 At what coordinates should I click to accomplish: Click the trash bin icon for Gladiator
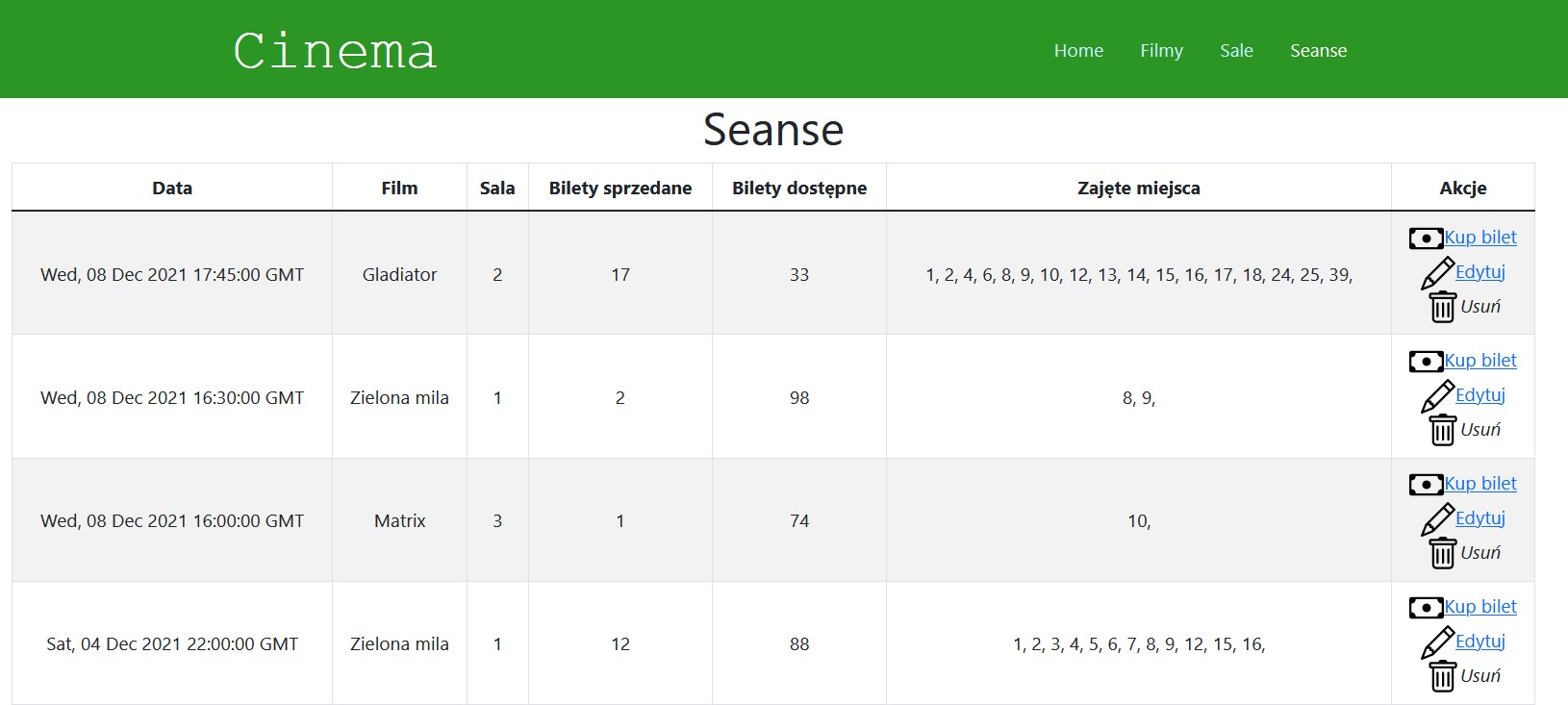tap(1442, 307)
